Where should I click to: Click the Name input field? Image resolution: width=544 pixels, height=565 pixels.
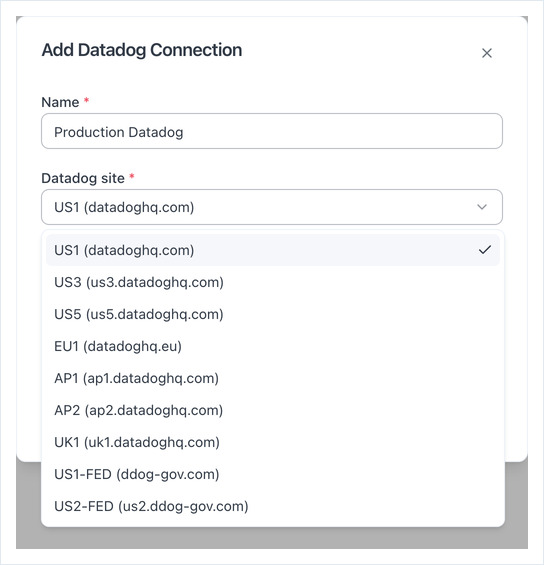coord(272,131)
